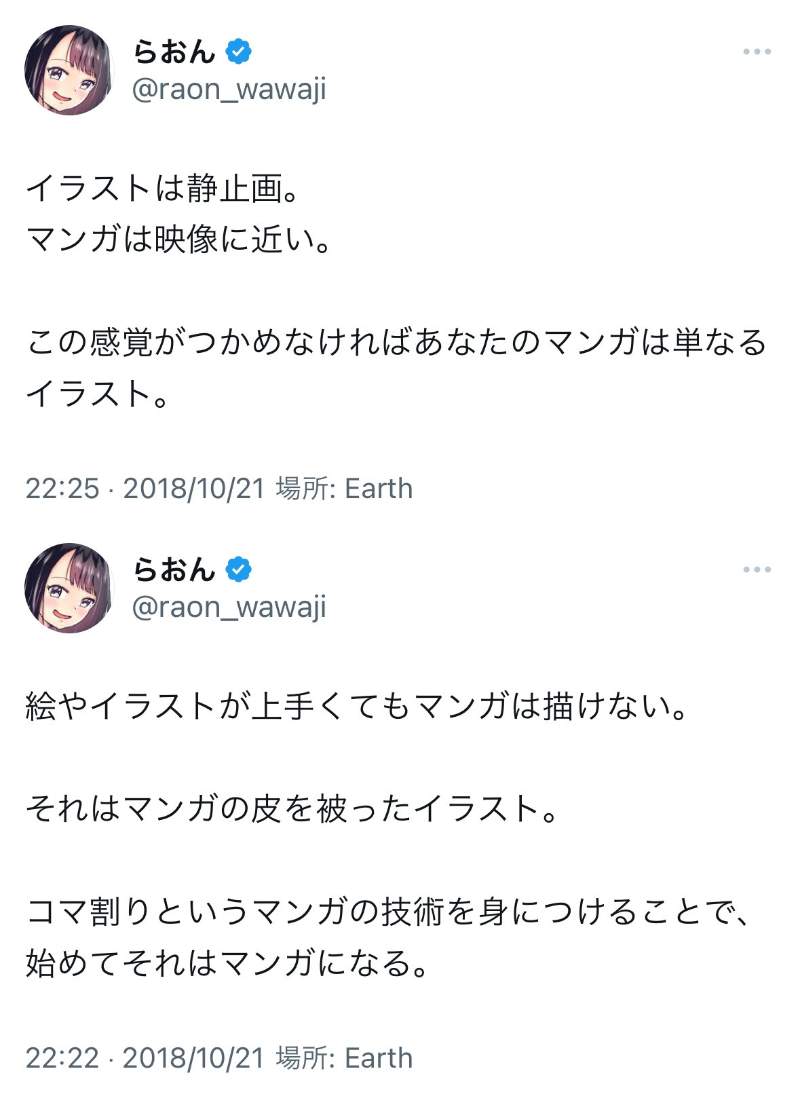
Task: Open more options on the 22:25 tweet
Action: pos(757,51)
